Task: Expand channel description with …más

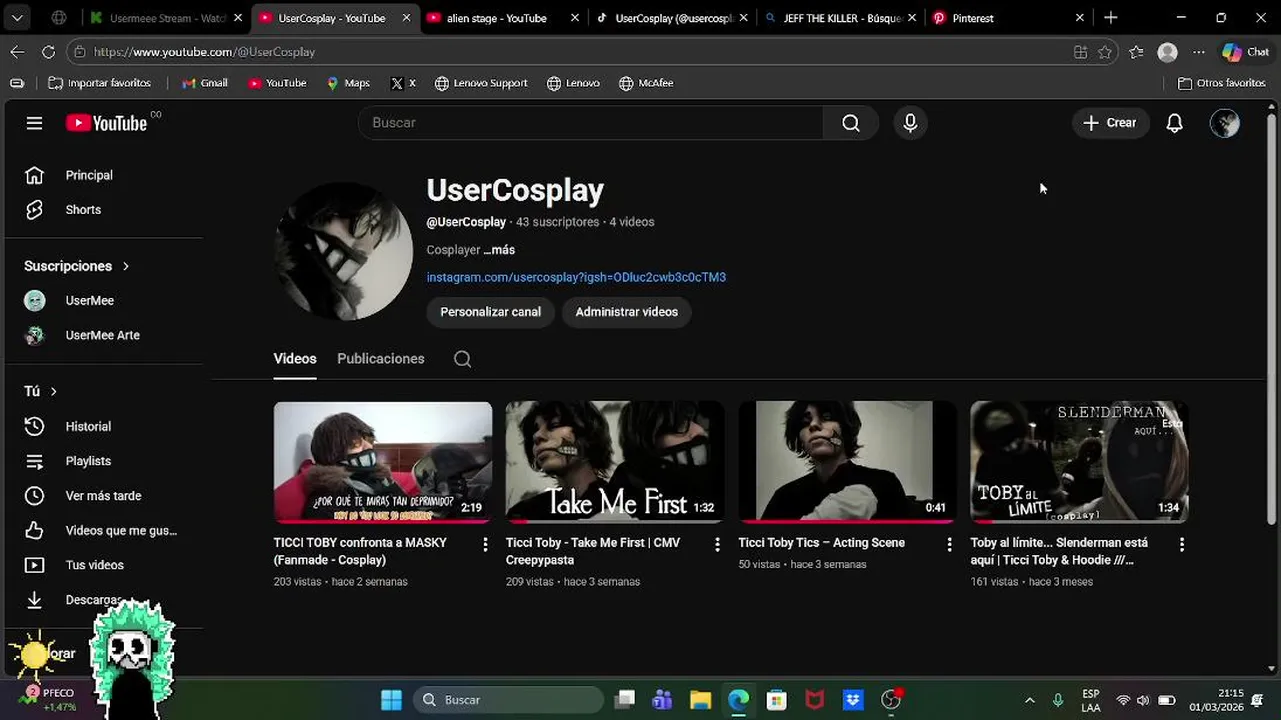Action: [x=499, y=250]
